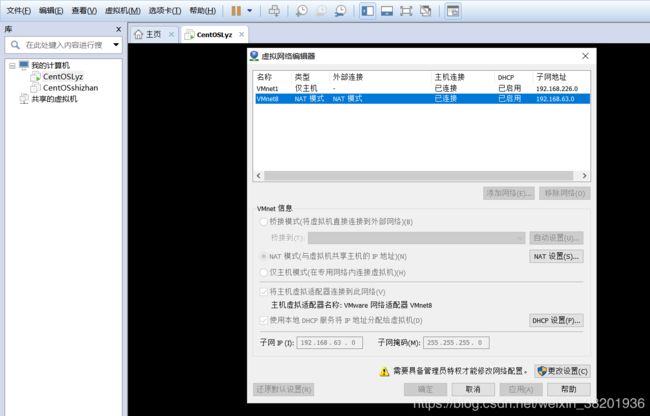
Task: Select 我的计算机 in the library tree
Action: point(51,65)
